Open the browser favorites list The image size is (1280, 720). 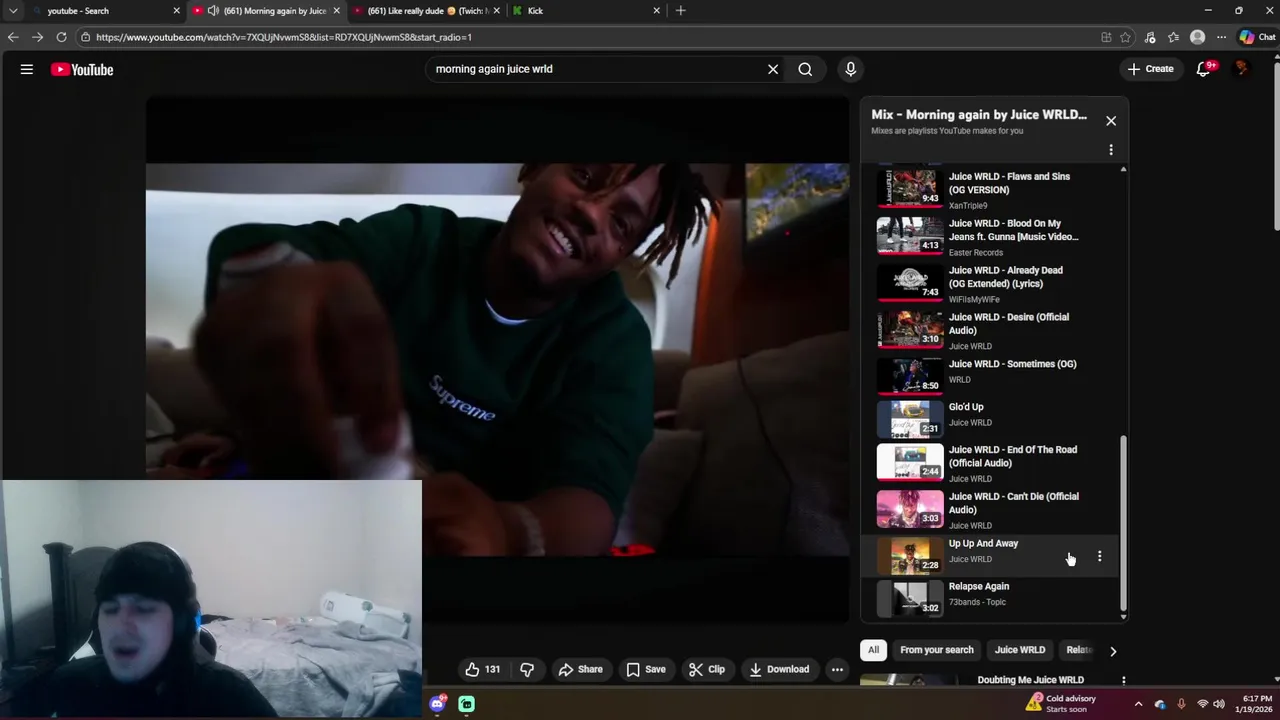click(x=1174, y=37)
